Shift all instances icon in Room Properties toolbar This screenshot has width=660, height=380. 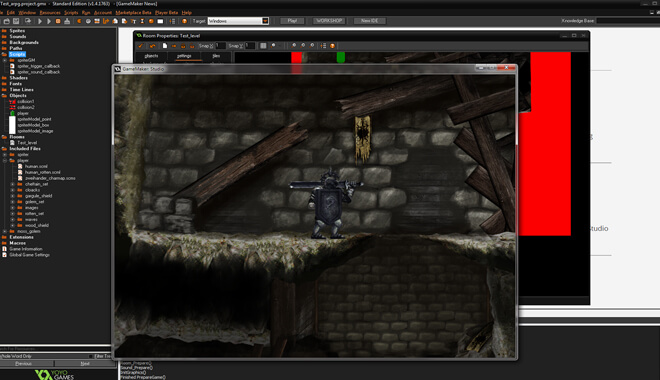(x=174, y=45)
